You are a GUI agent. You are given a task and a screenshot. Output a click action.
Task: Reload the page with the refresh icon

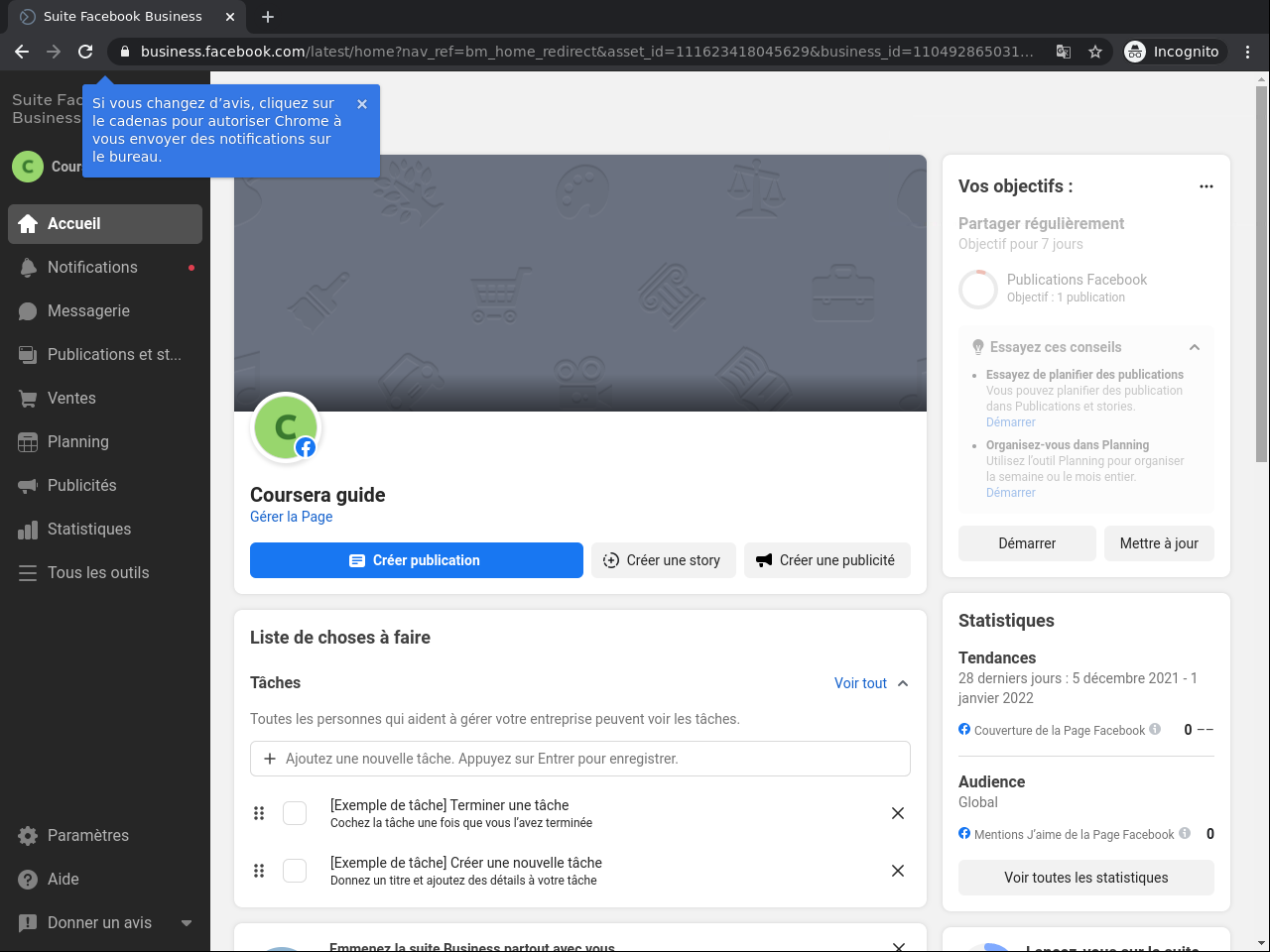click(85, 52)
